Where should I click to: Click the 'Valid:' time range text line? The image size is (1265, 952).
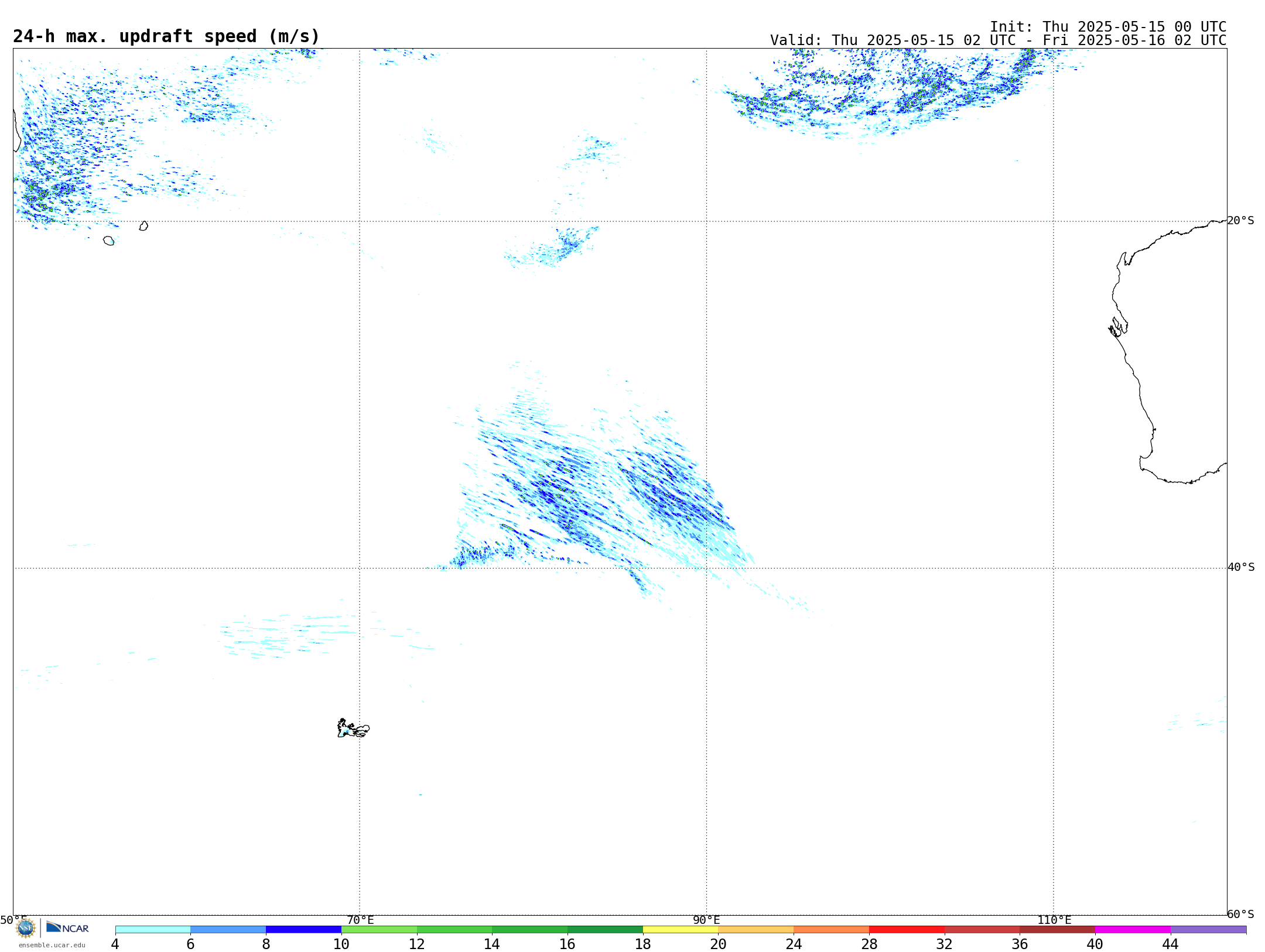[x=999, y=40]
